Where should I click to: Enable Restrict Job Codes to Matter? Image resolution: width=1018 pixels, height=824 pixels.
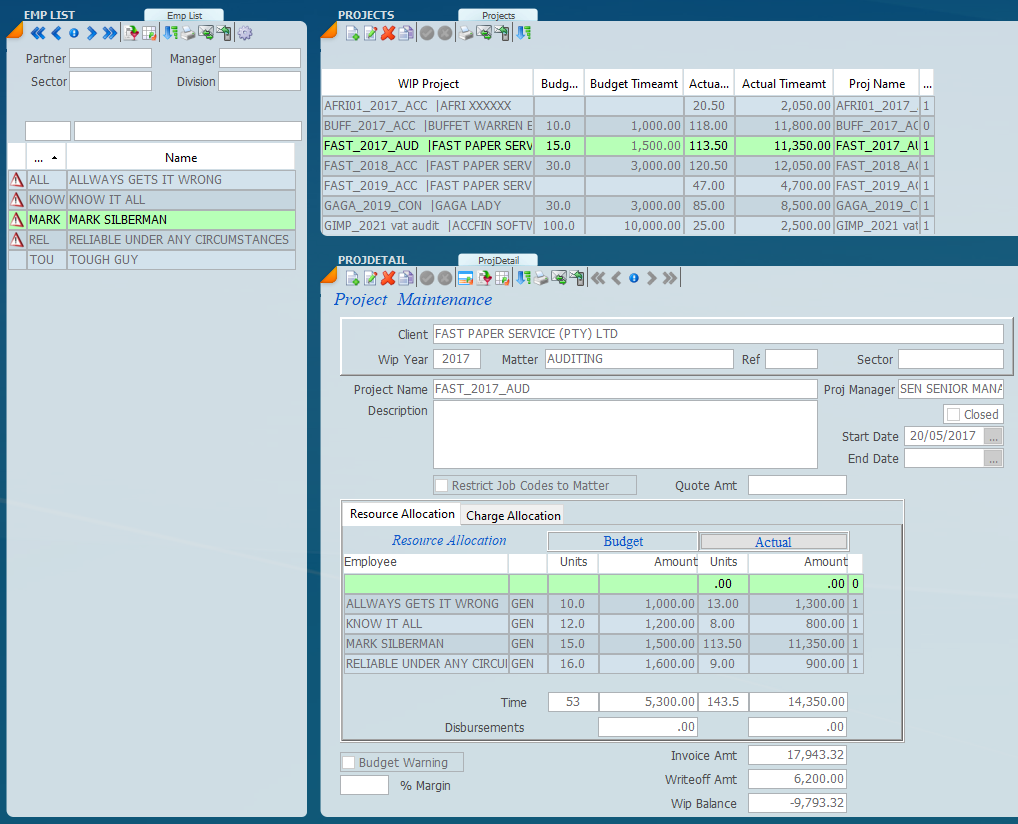(442, 486)
